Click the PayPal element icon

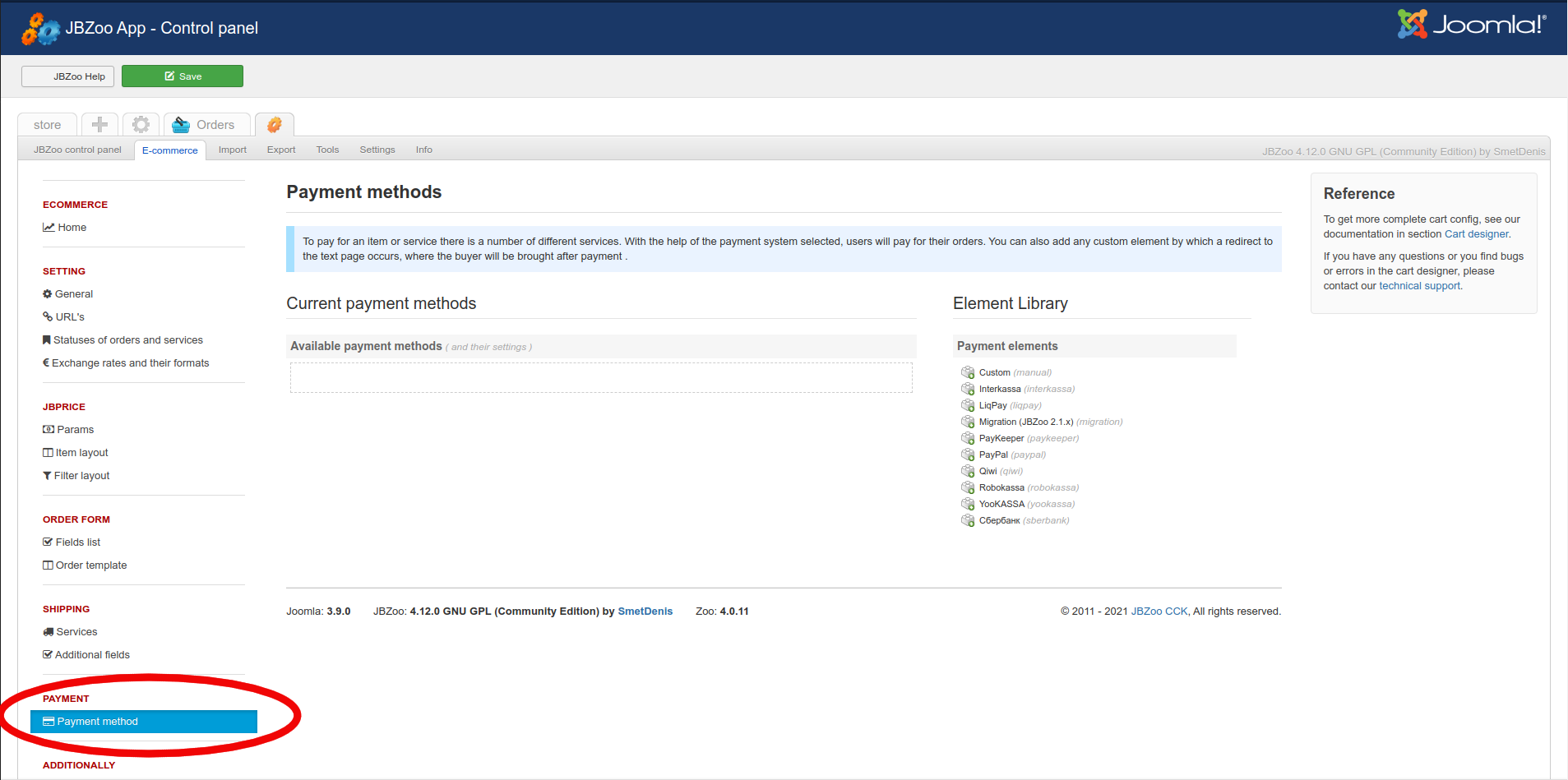point(968,455)
